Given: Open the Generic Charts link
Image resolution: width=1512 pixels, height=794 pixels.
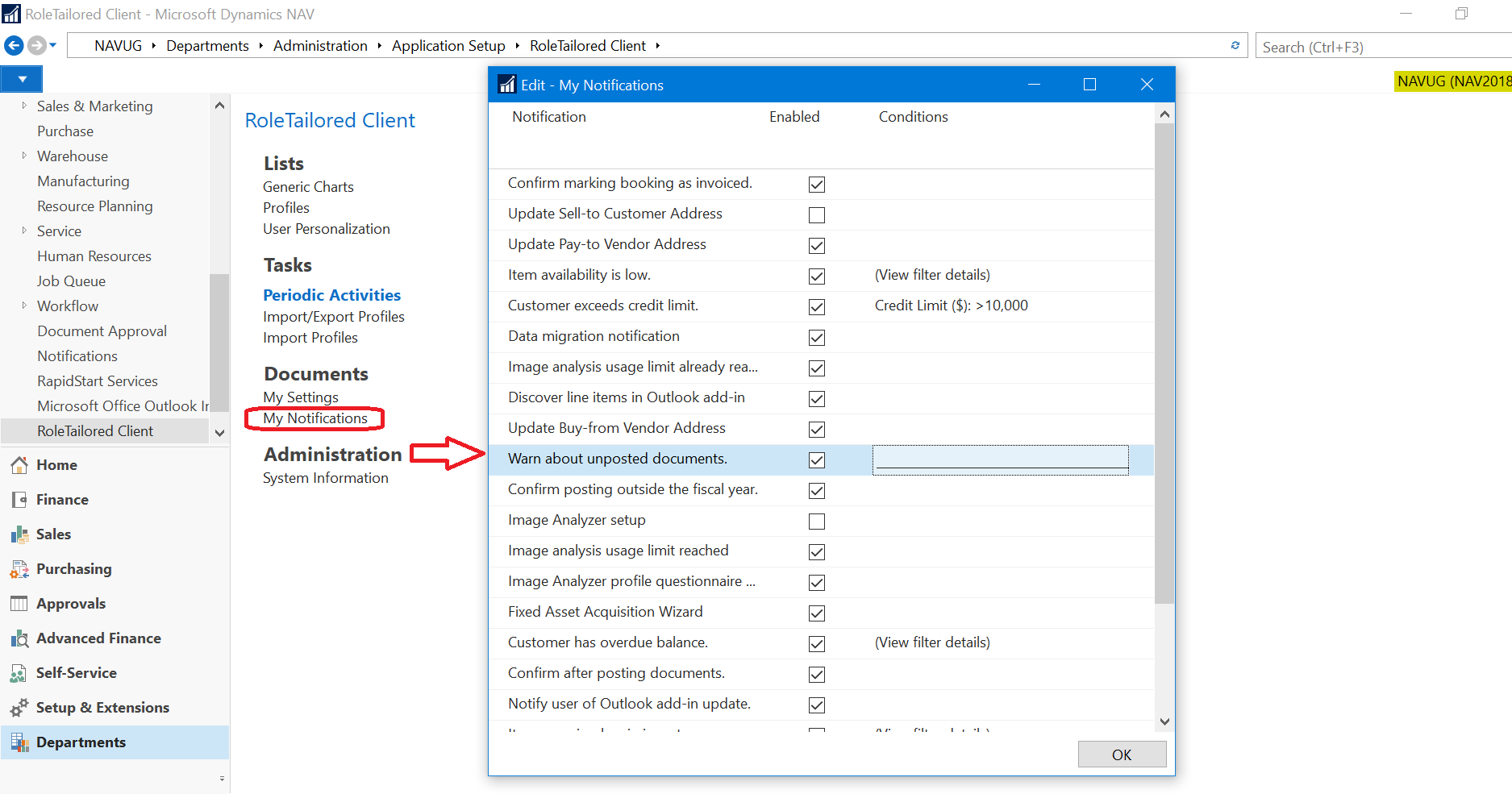Looking at the screenshot, I should click(x=308, y=187).
